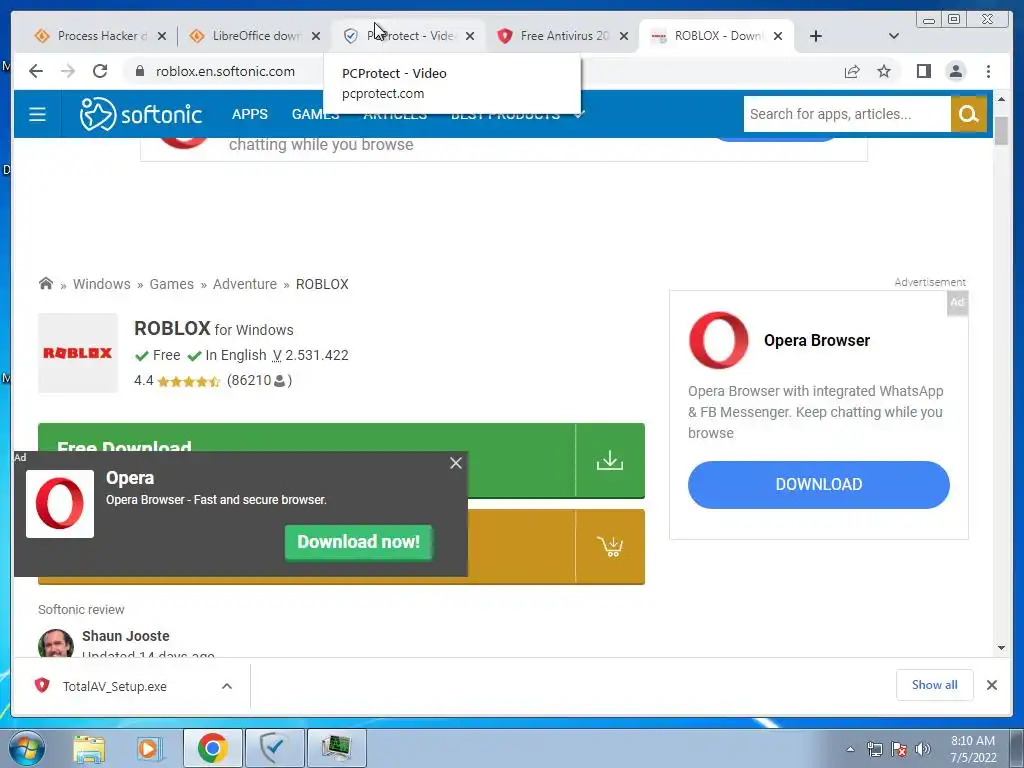Click blue DOWNLOAD button for Opera Browser
The height and width of the screenshot is (768, 1024).
point(818,485)
